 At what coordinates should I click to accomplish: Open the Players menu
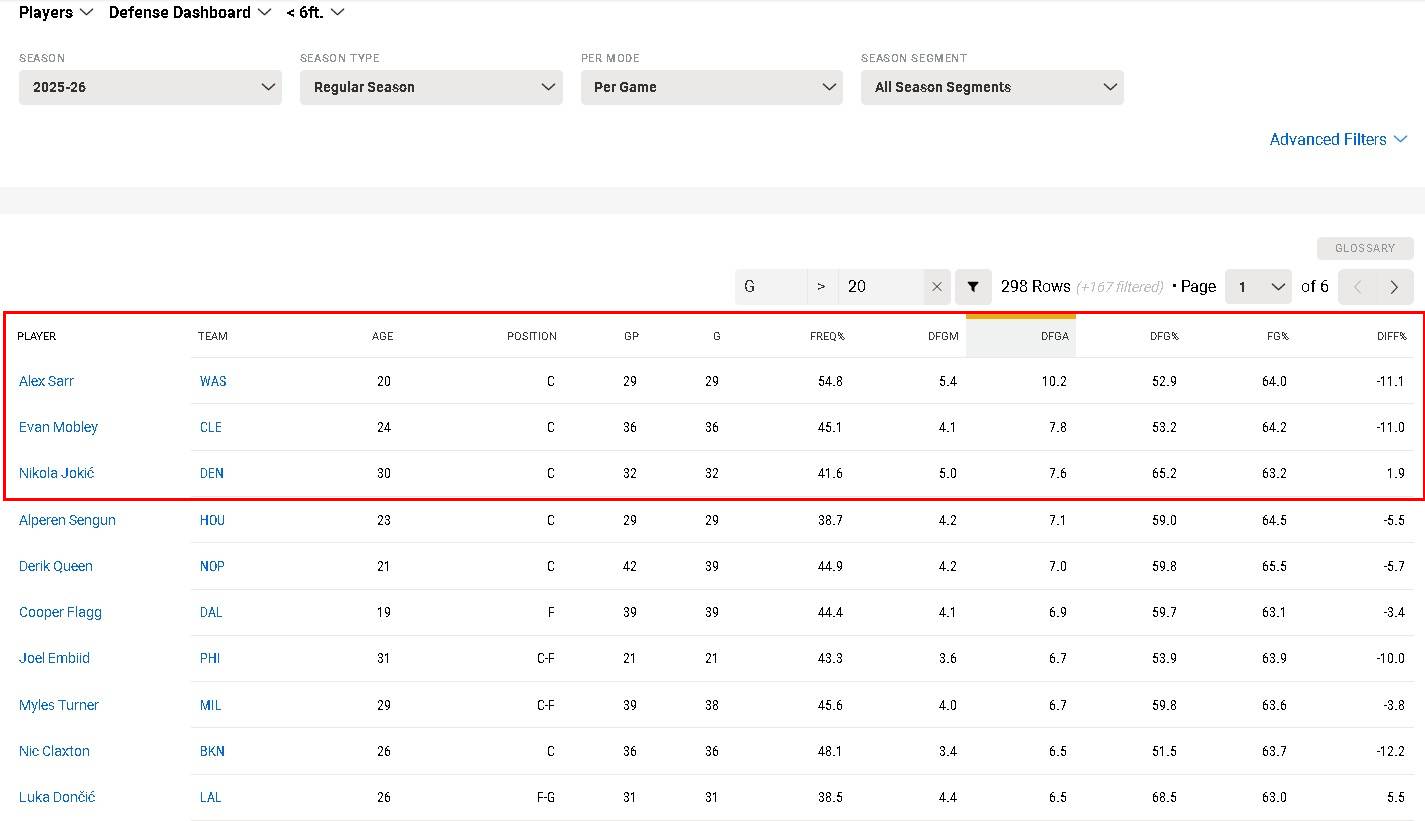56,13
